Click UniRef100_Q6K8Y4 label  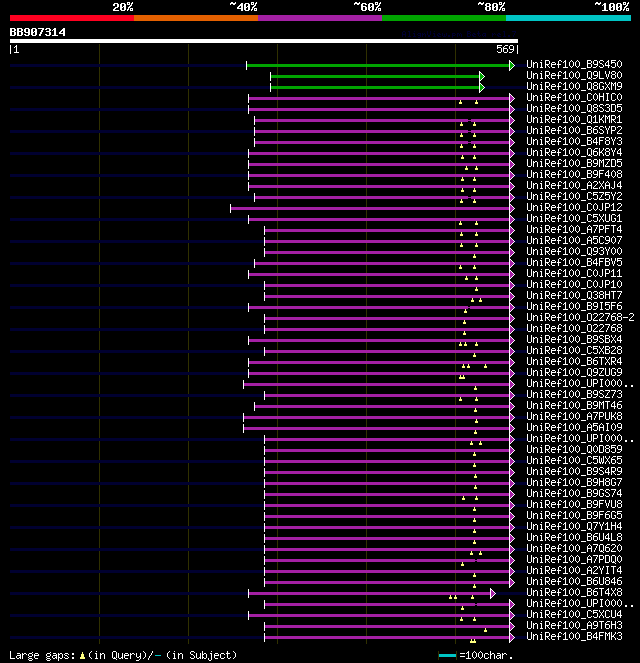click(574, 152)
